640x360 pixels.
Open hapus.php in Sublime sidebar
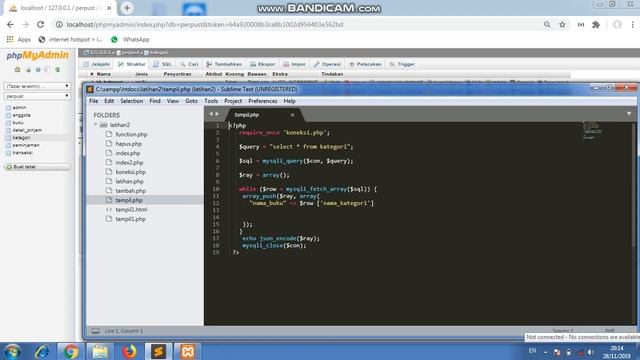129,144
